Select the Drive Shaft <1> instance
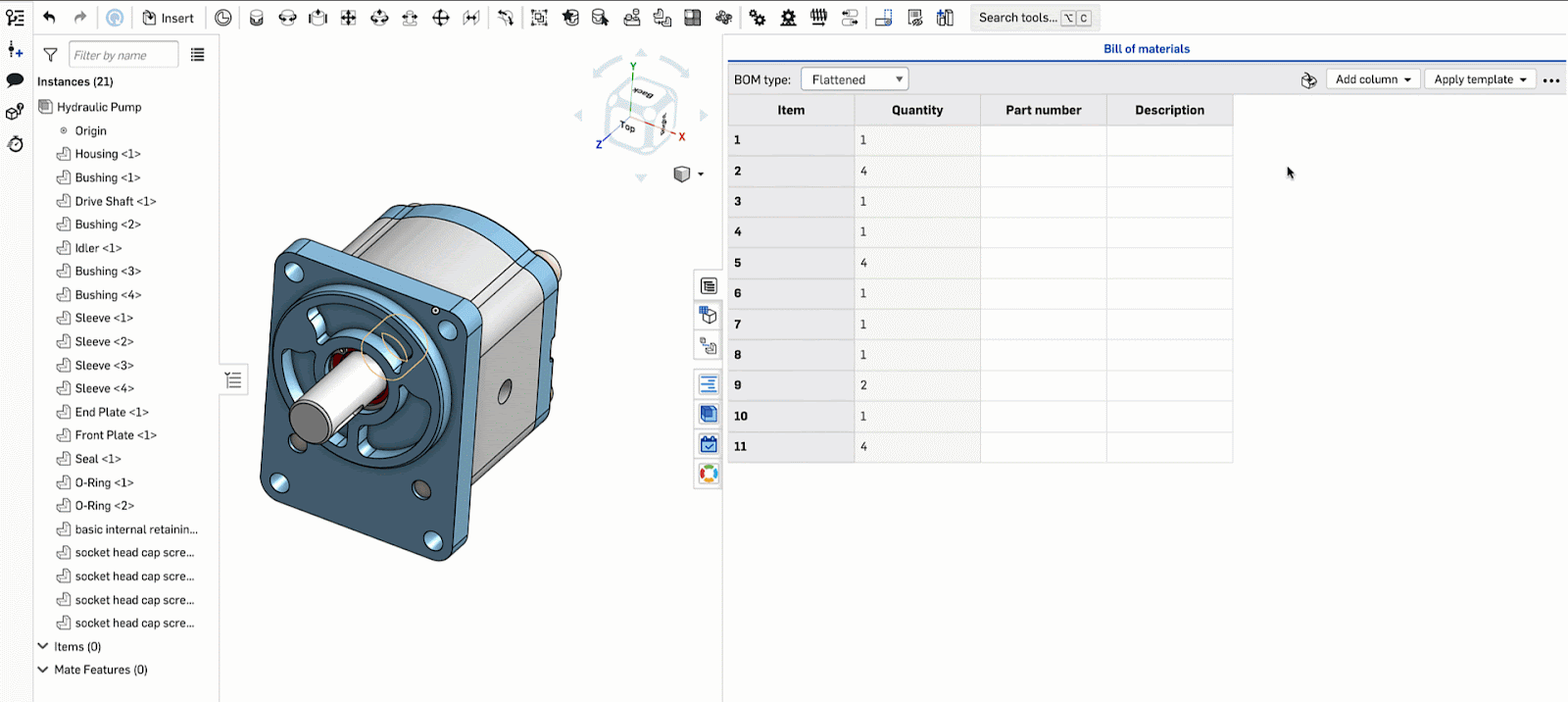The width and height of the screenshot is (1568, 702). pyautogui.click(x=115, y=201)
